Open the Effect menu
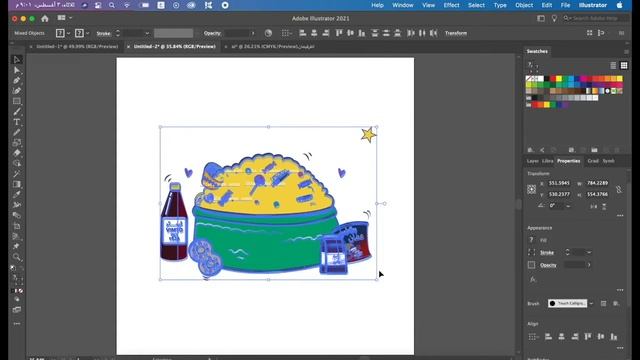The width and height of the screenshot is (640, 360). click(x=451, y=5)
